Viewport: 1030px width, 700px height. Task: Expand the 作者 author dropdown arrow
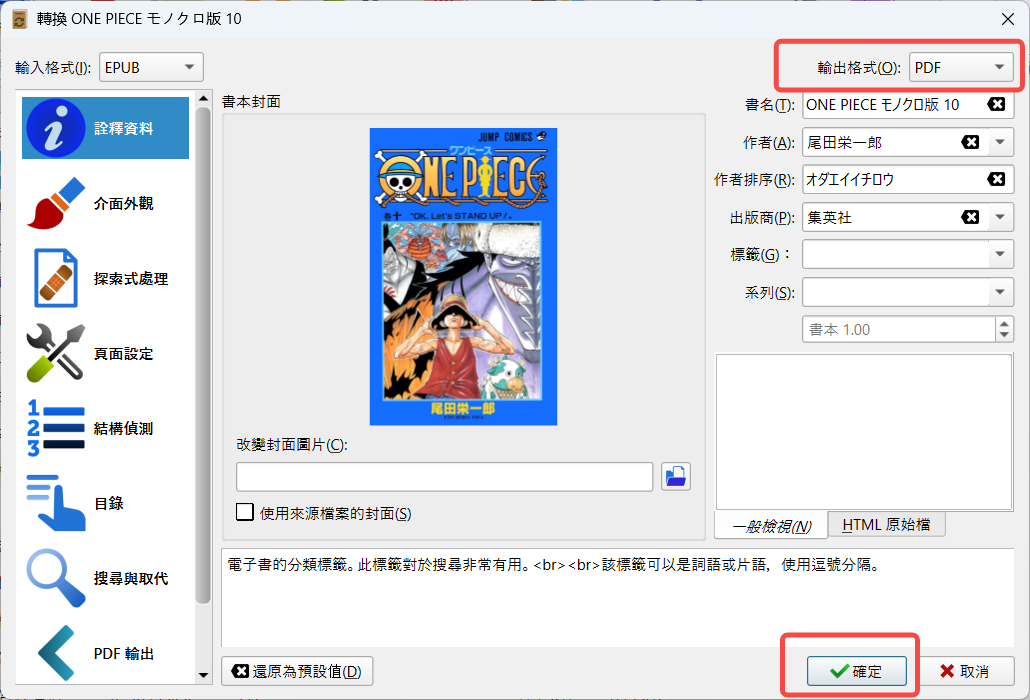[x=1000, y=142]
